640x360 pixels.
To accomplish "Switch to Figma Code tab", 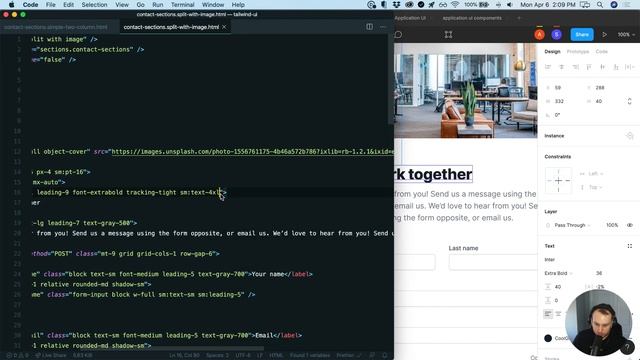I will pyautogui.click(x=602, y=51).
